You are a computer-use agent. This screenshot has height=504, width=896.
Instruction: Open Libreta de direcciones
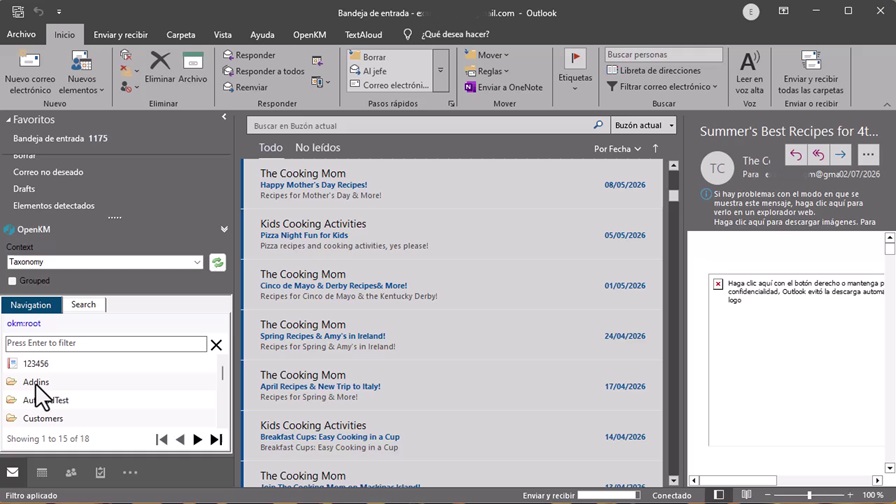653,70
